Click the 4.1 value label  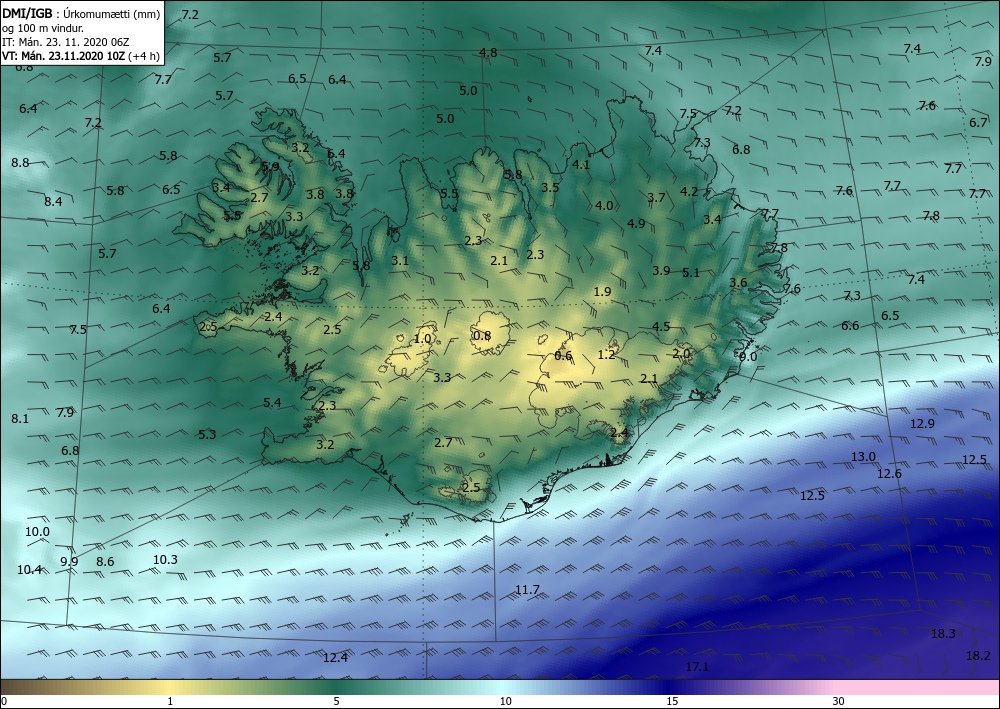(x=581, y=164)
